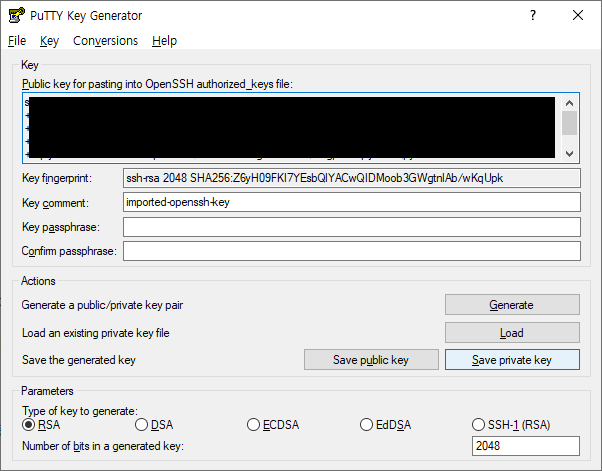Viewport: 602px width, 471px height.
Task: Open the Key menu
Action: [50, 41]
